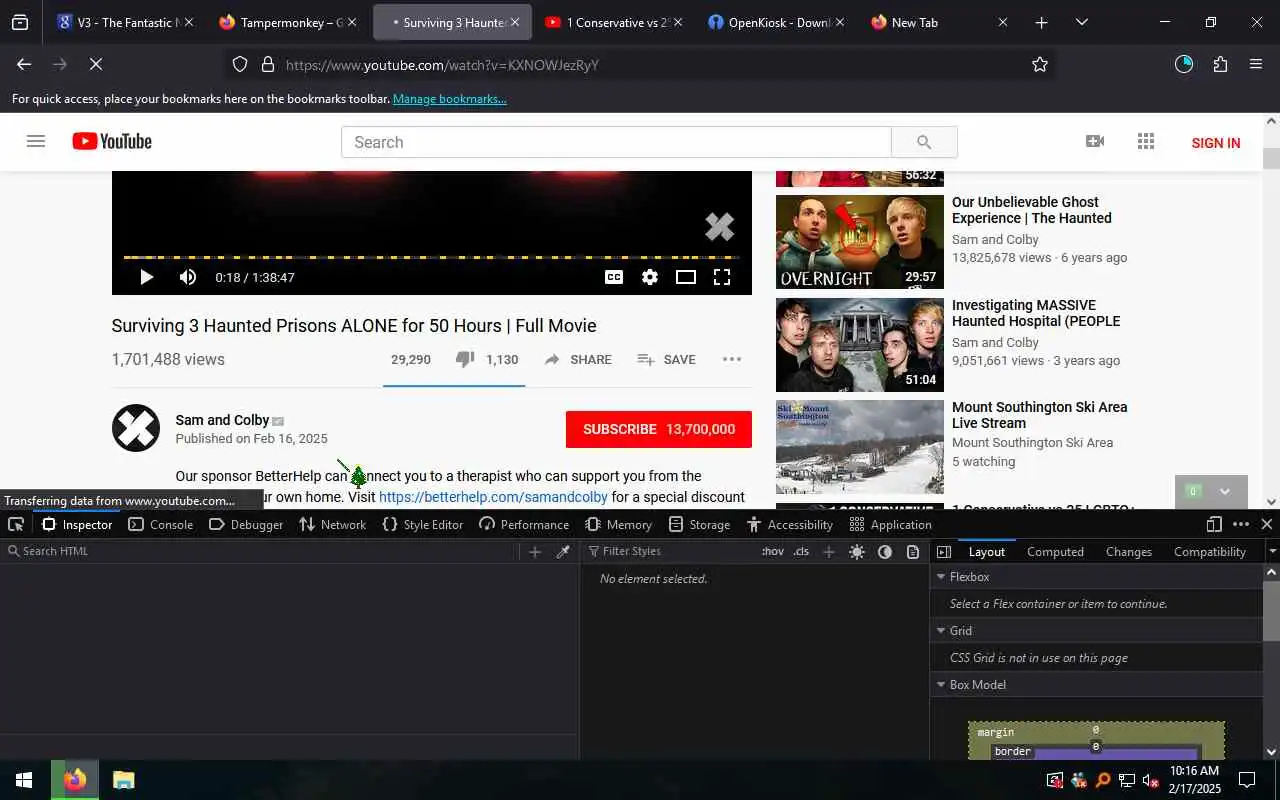The height and width of the screenshot is (800, 1280).
Task: Open Windows Start menu
Action: pyautogui.click(x=24, y=780)
